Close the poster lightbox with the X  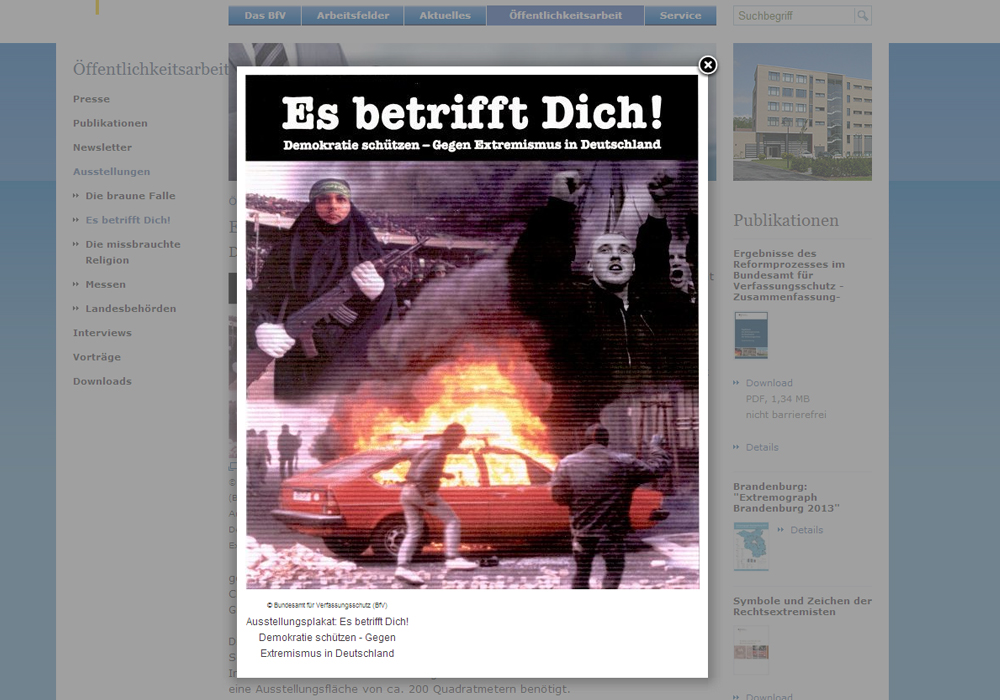(x=707, y=65)
